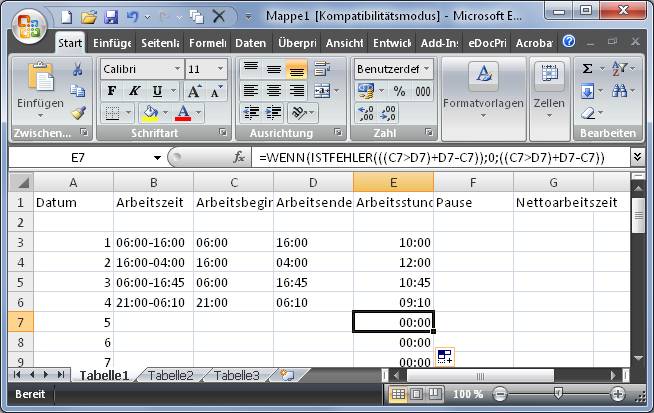This screenshot has width=654, height=413.
Task: Click zoom out minus button
Action: click(x=500, y=394)
